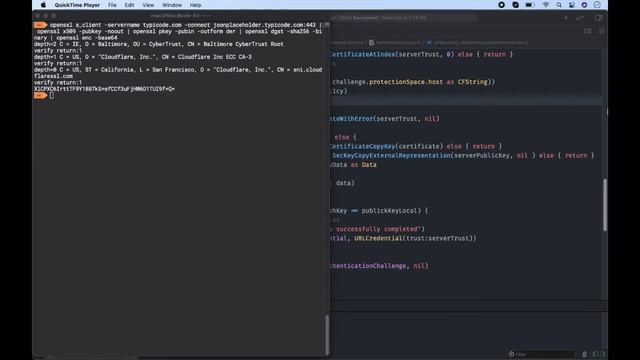The width and height of the screenshot is (640, 360).
Task: Click 'successfully completed' string in code
Action: pos(378,229)
